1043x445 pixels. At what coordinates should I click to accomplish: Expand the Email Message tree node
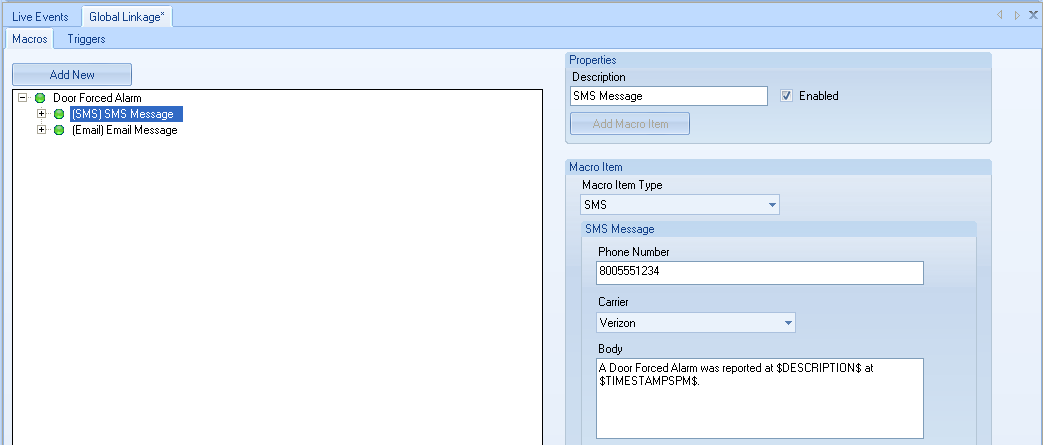tap(41, 130)
